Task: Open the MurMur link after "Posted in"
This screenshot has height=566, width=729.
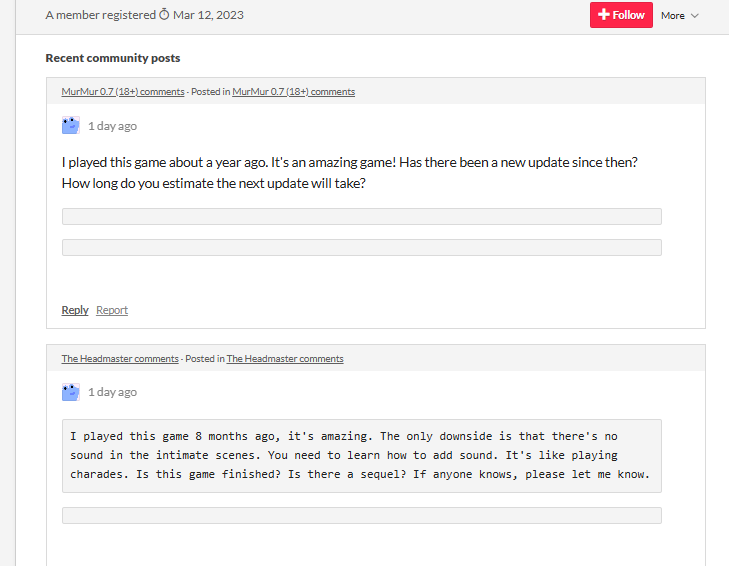Action: click(293, 92)
